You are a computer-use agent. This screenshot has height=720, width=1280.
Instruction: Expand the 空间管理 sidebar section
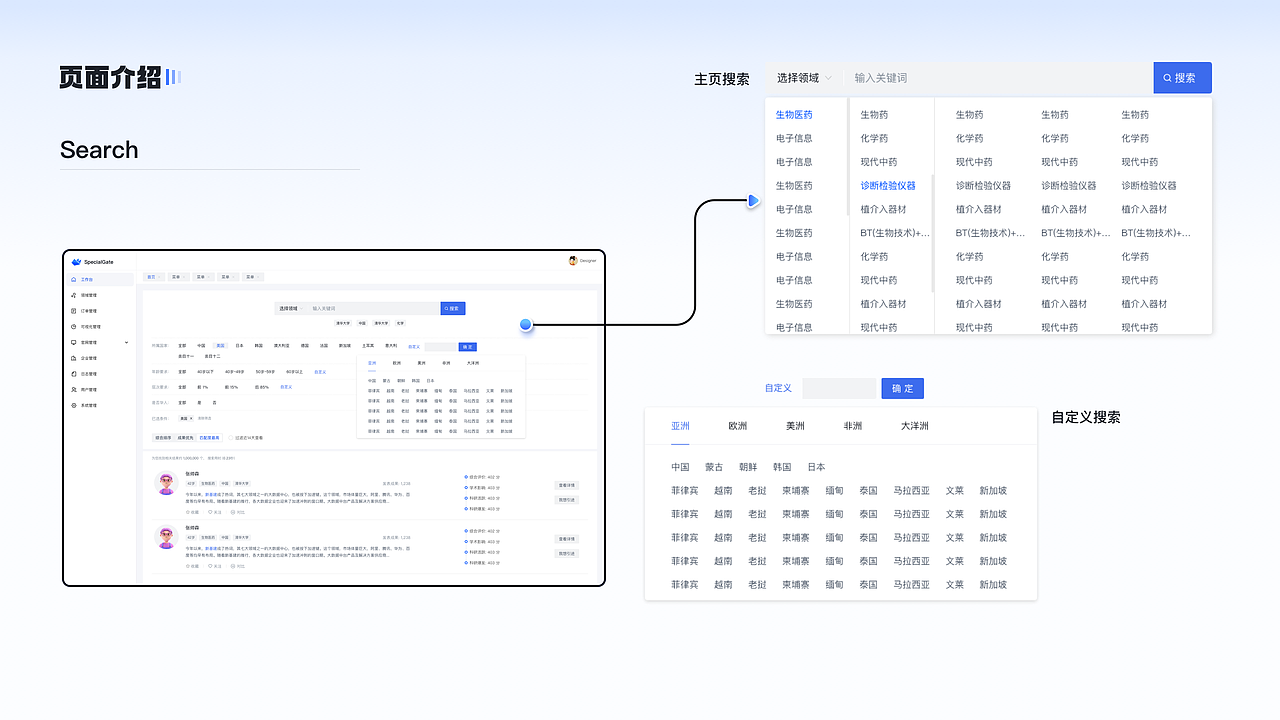(x=126, y=342)
